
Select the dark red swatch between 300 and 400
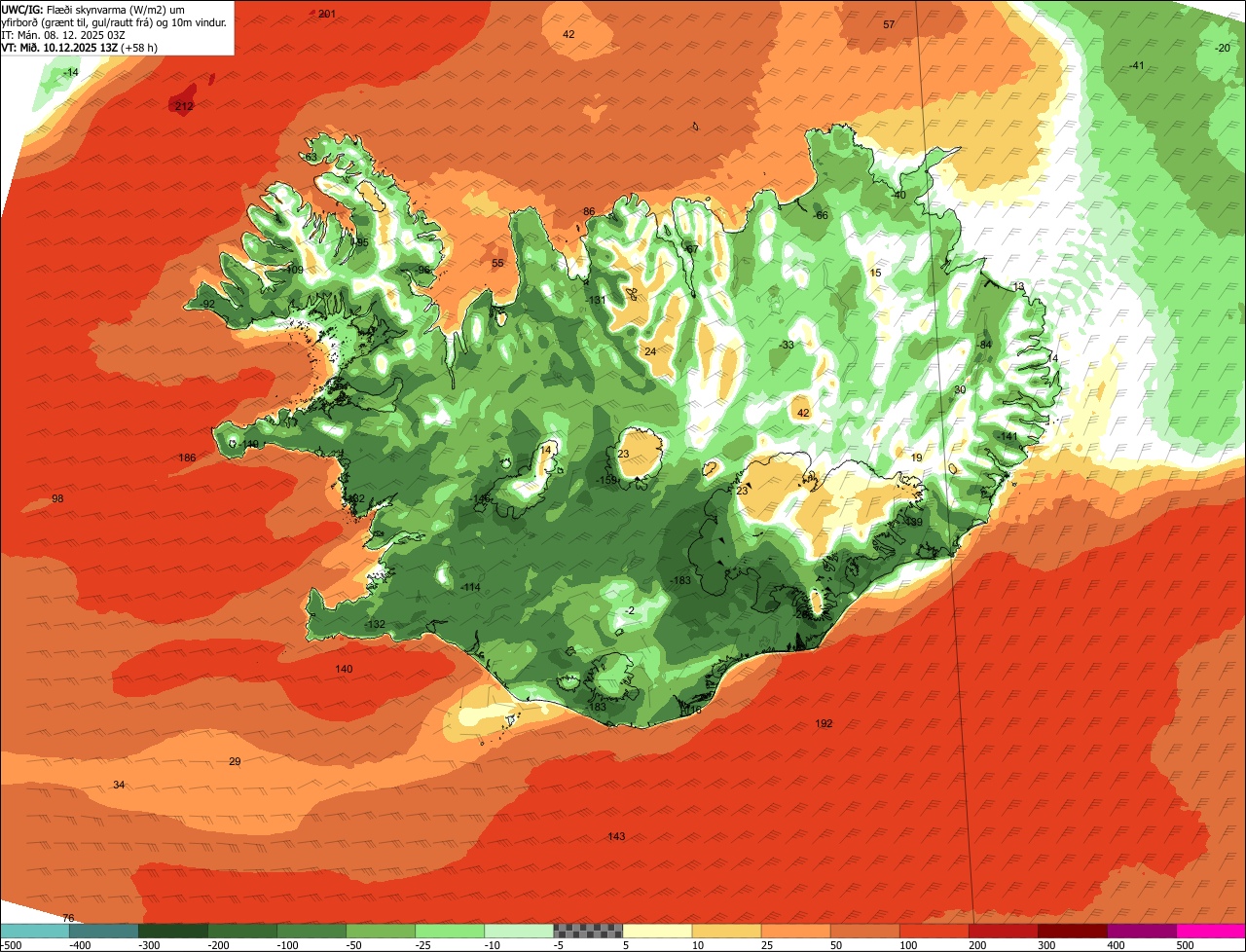click(x=1072, y=931)
